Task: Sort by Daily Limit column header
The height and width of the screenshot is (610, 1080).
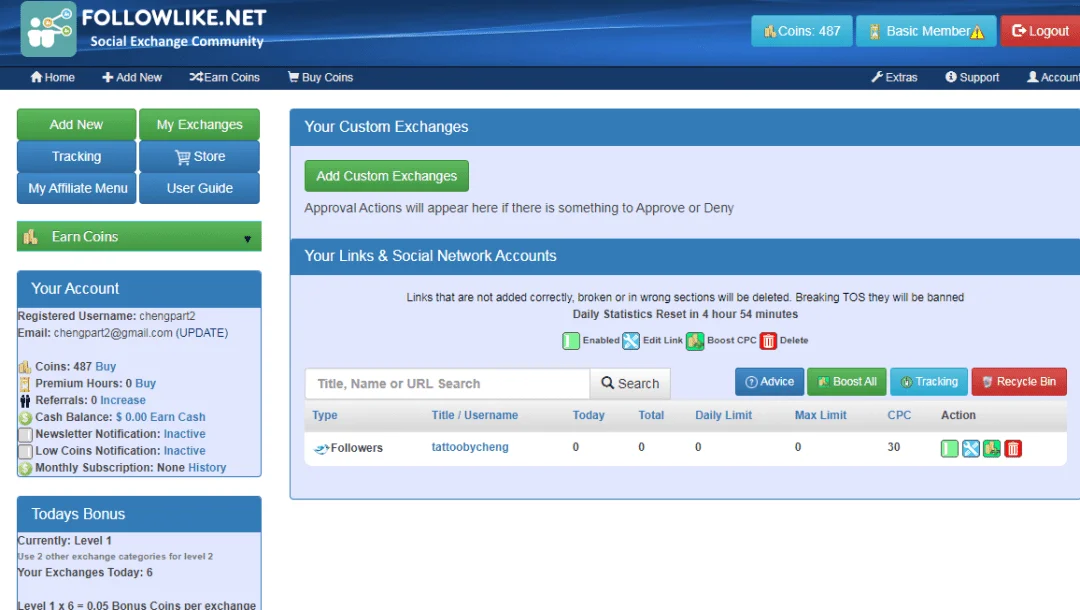Action: click(x=723, y=416)
